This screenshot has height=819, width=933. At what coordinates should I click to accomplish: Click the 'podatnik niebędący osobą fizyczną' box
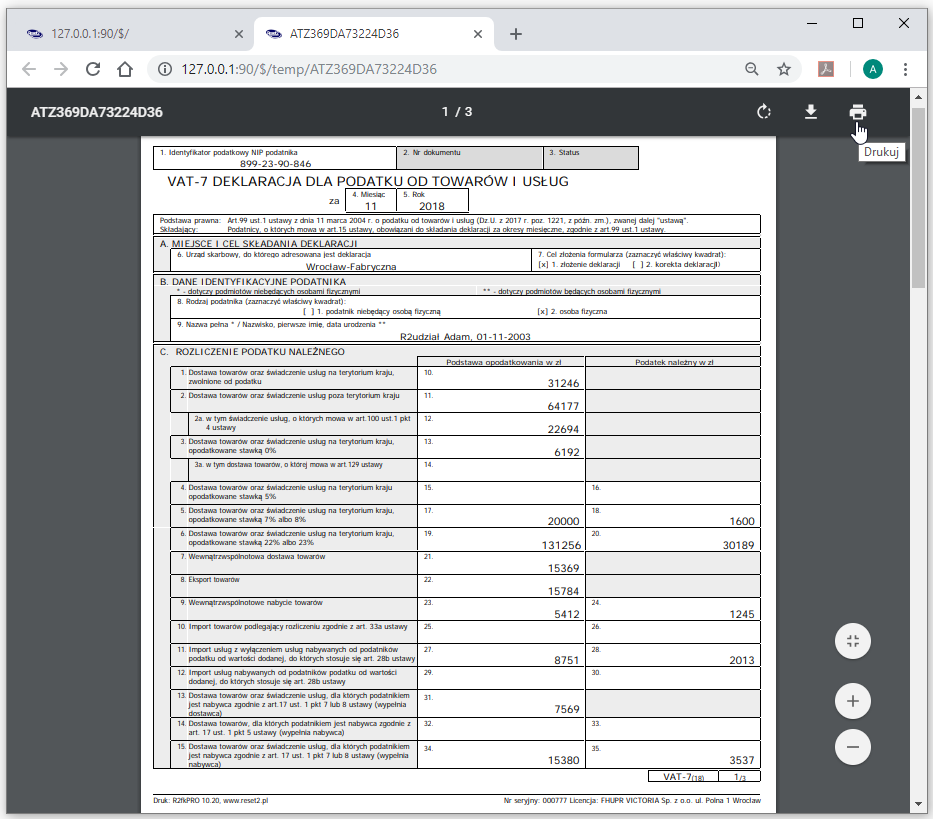click(x=308, y=311)
